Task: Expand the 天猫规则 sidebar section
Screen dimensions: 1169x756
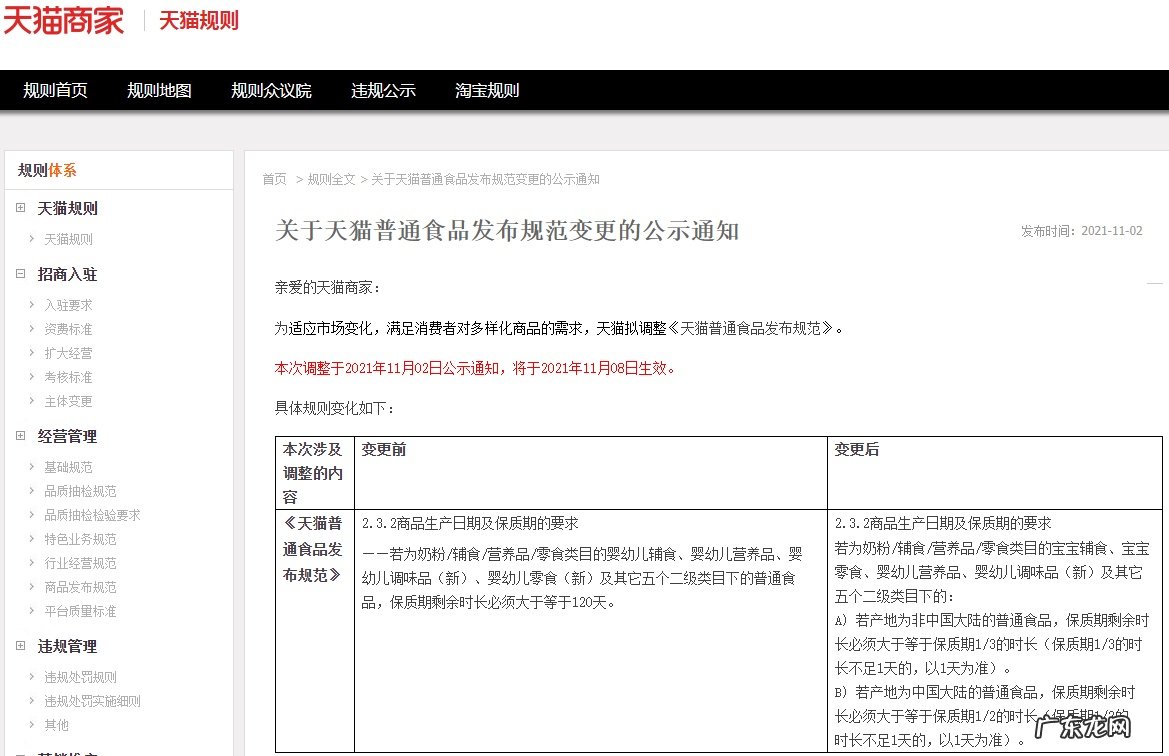Action: 19,208
